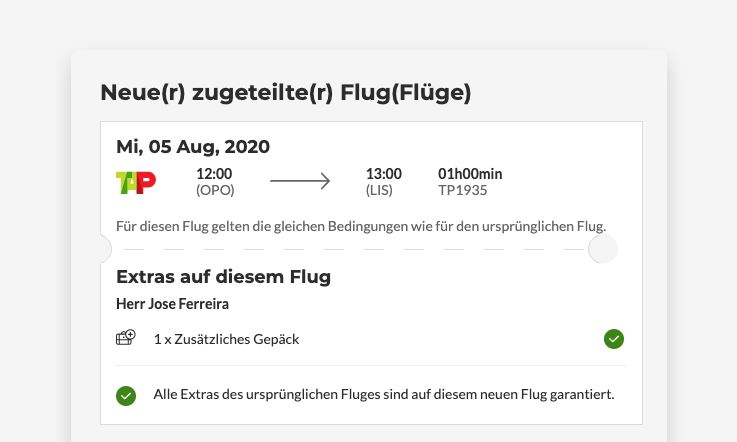Click the date Mi, 05 Aug, 2020
Screen dimensions: 737x442
[x=193, y=146]
